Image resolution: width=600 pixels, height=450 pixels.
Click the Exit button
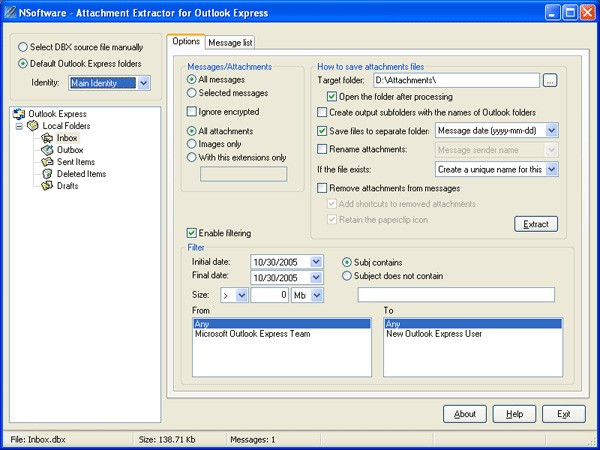coord(564,414)
